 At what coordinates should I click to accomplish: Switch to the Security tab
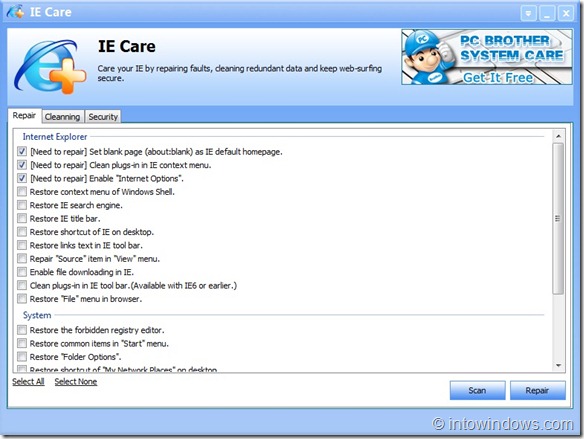coord(103,117)
